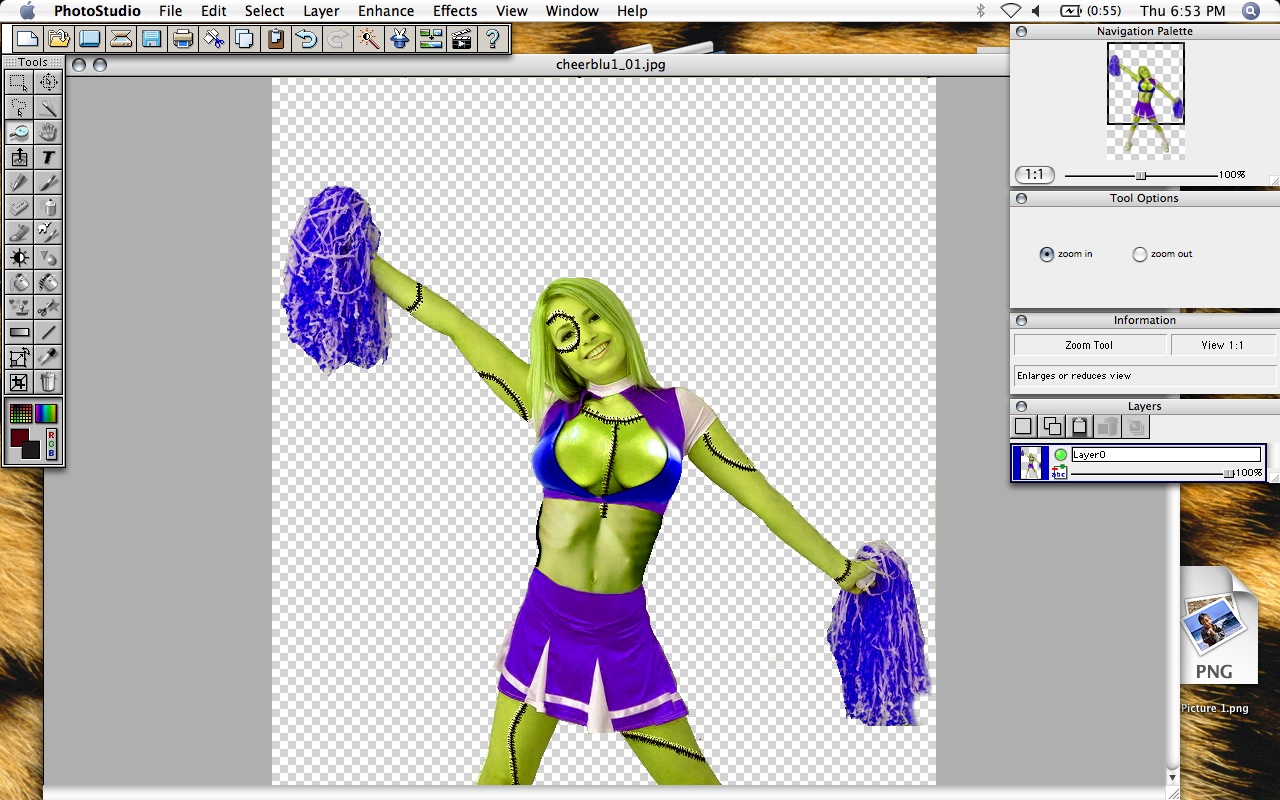Viewport: 1280px width, 800px height.
Task: Select the Magic Wand tool
Action: tap(48, 107)
